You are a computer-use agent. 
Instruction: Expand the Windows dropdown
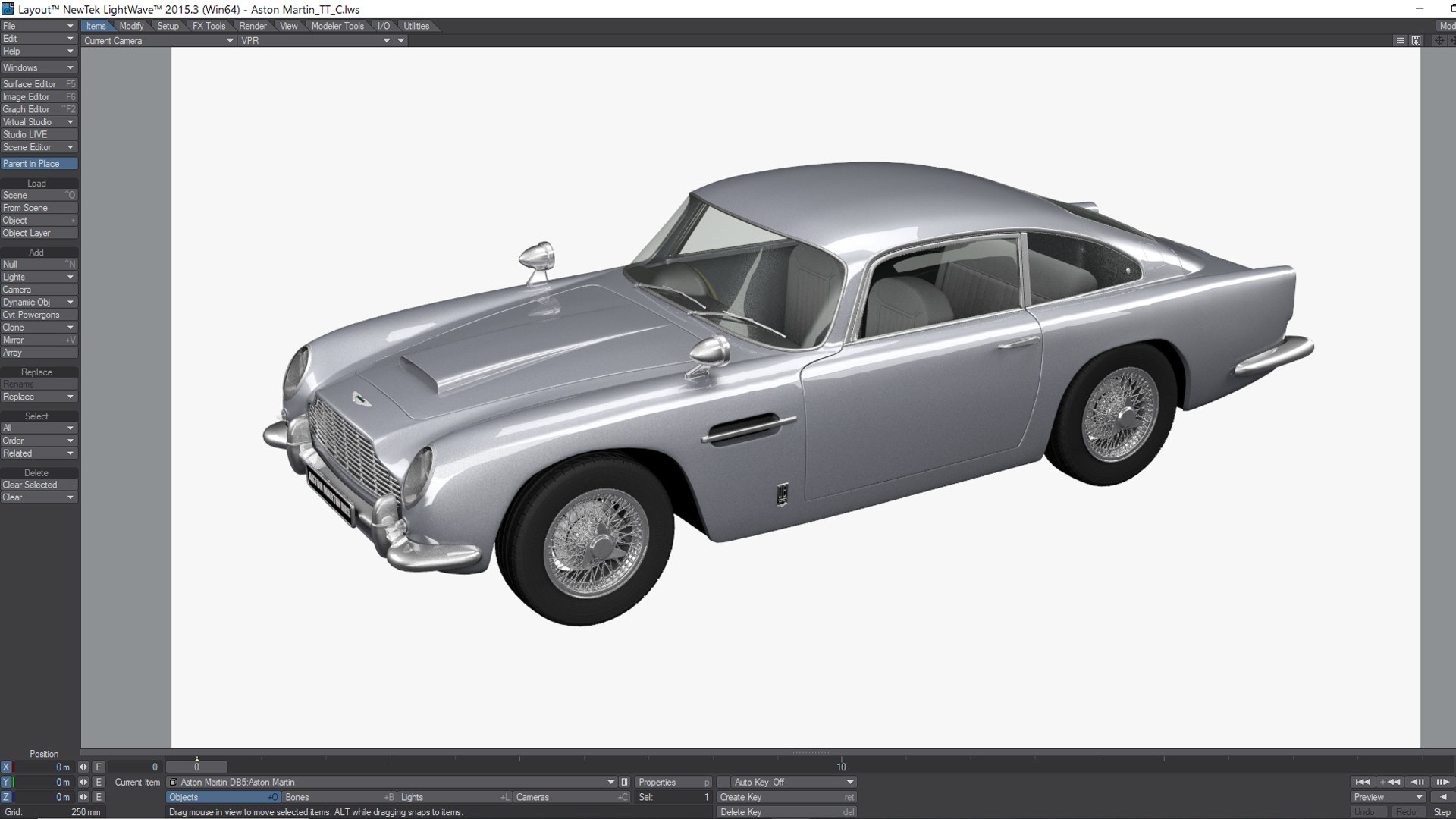[x=39, y=67]
